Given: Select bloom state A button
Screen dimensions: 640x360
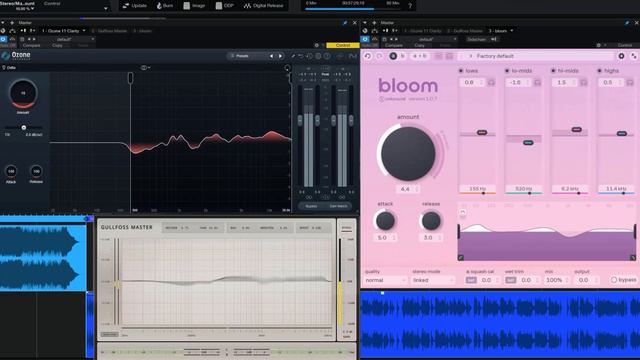Looking at the screenshot, I should click(x=393, y=56).
